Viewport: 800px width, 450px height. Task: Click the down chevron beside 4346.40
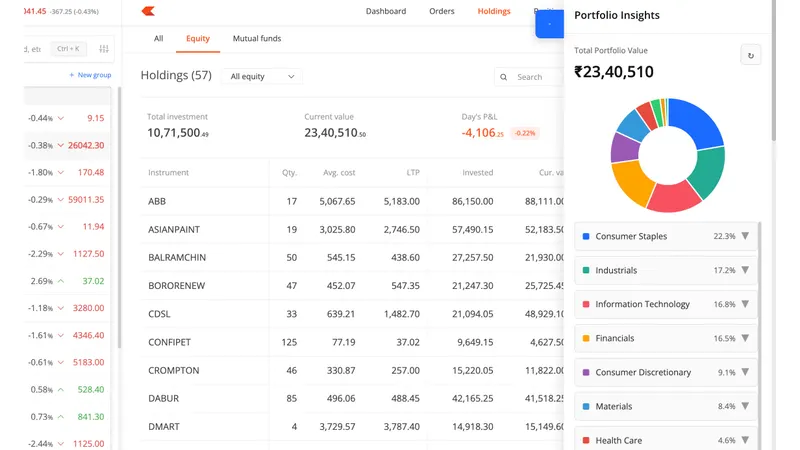coord(61,335)
